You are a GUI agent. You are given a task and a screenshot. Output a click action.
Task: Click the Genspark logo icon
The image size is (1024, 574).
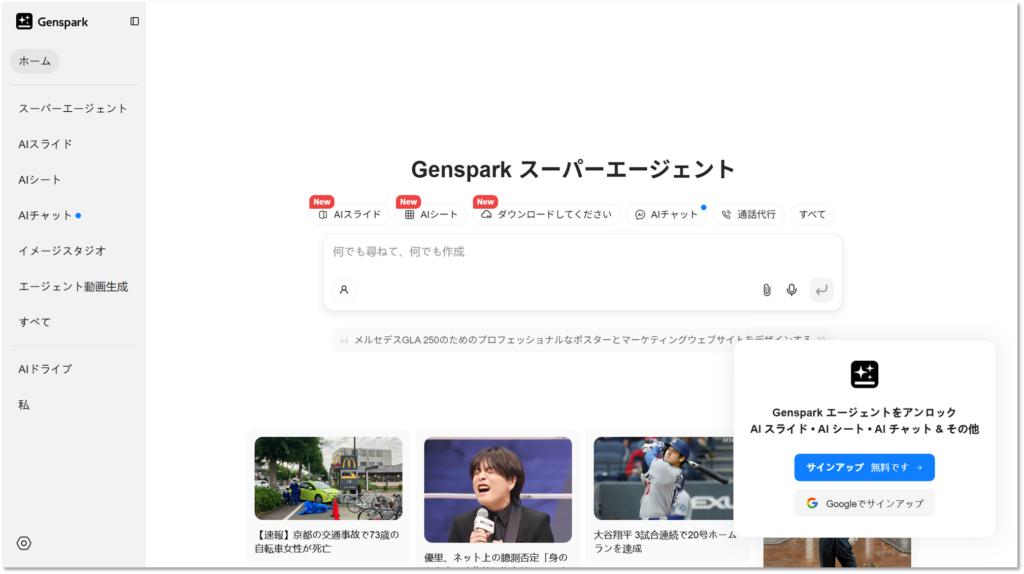point(24,22)
